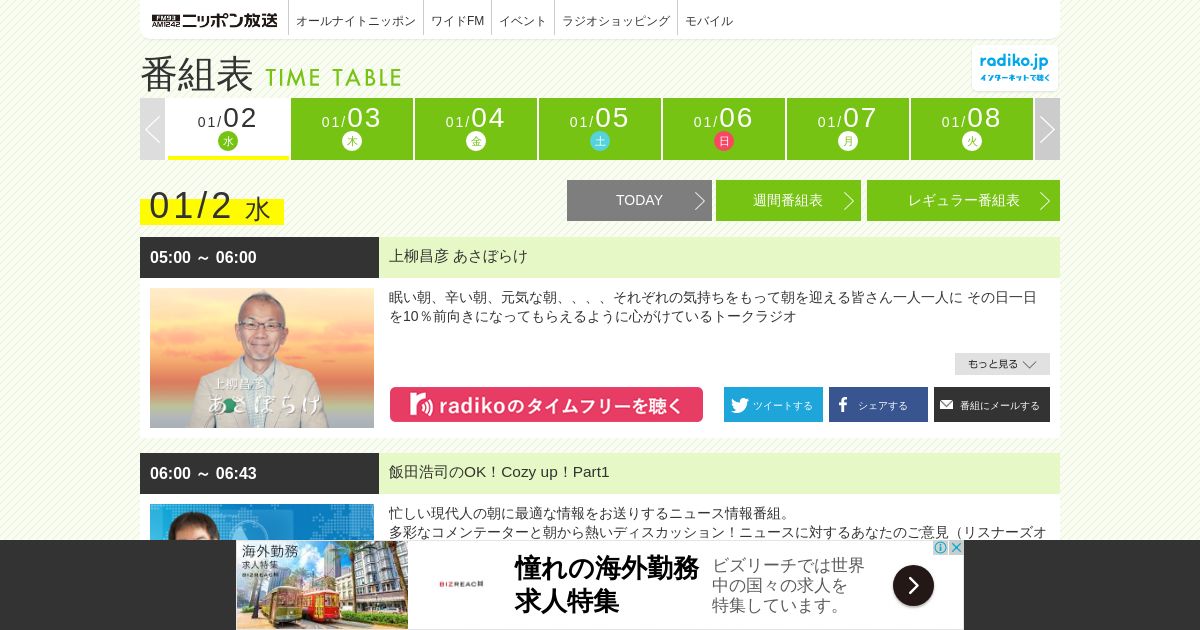Select the 01/03 木 date tab
The height and width of the screenshot is (630, 1200).
[x=352, y=129]
